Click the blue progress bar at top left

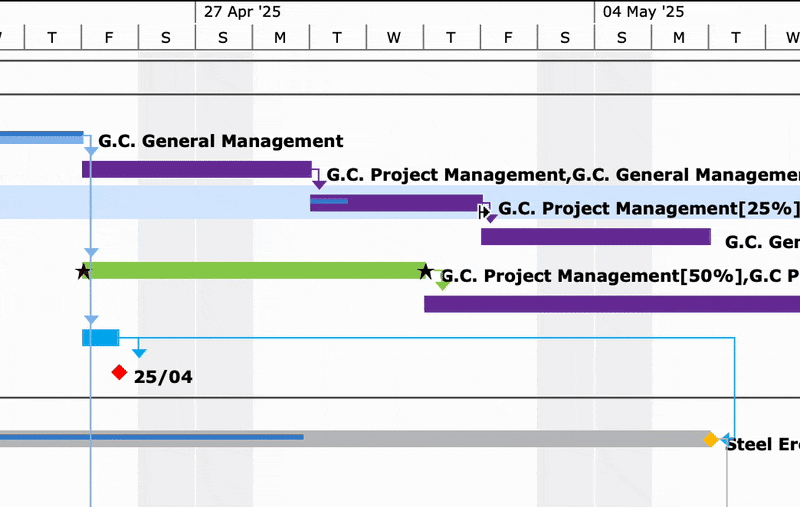(x=41, y=135)
